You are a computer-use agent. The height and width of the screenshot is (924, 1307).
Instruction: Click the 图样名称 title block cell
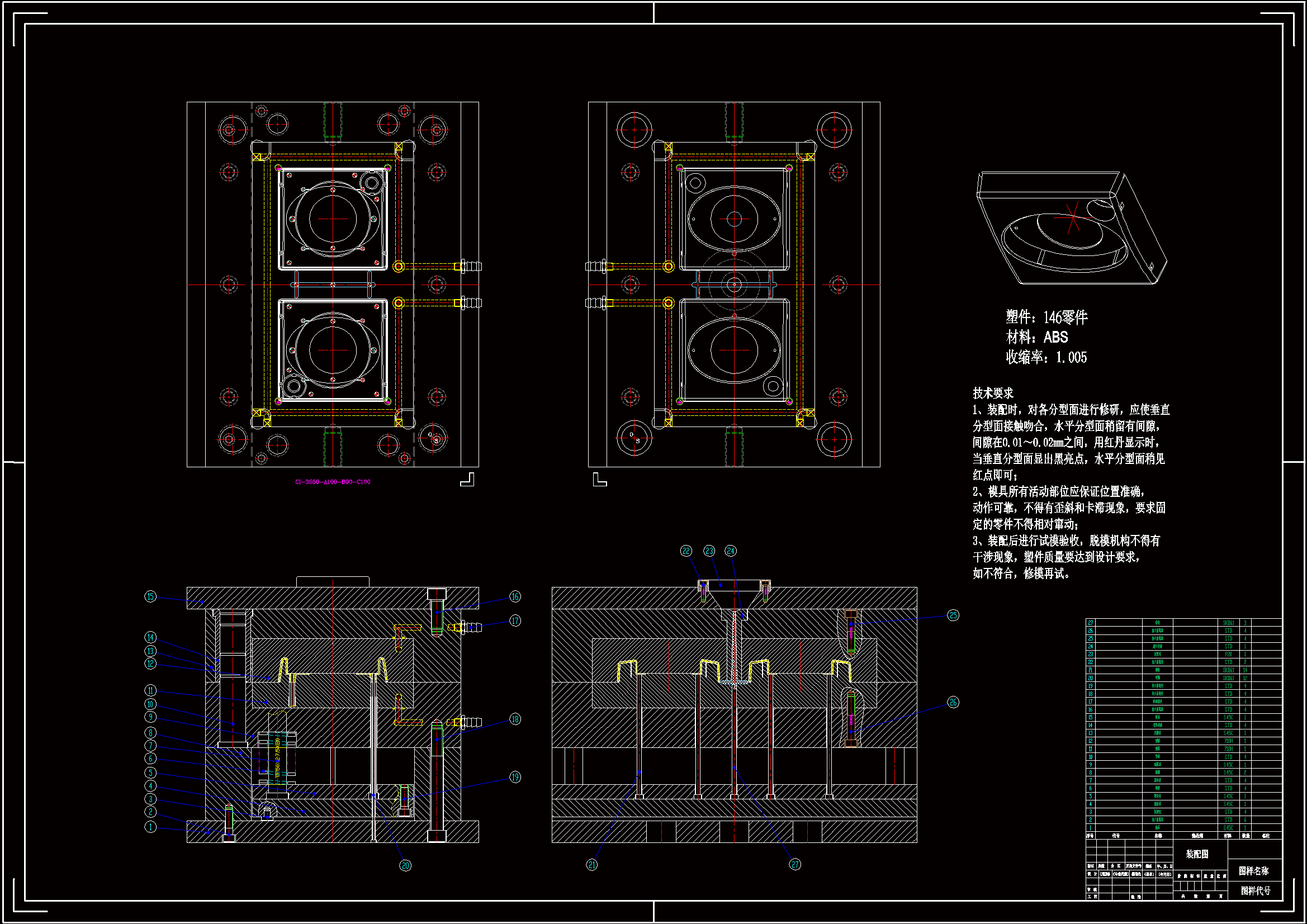coord(1253,871)
